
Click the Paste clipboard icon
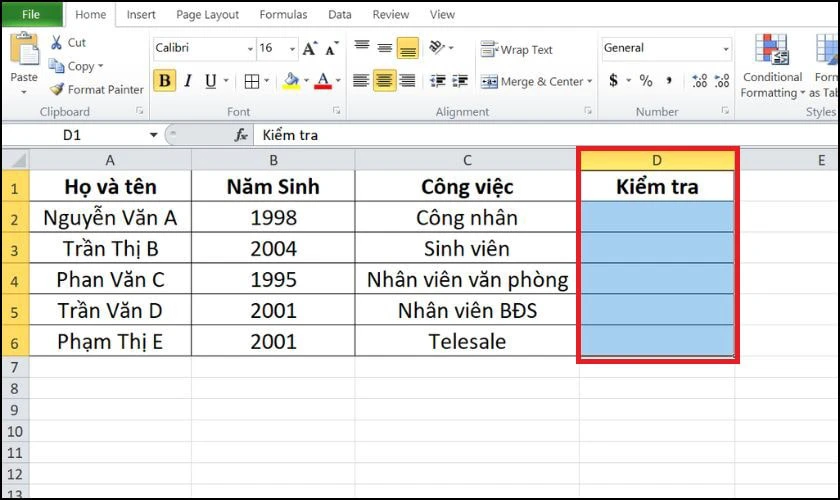(x=24, y=49)
